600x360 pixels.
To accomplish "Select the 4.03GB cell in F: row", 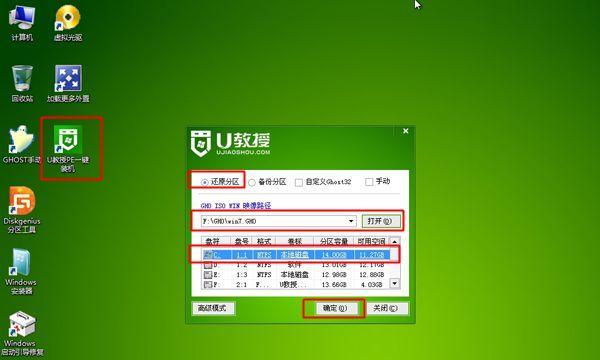I will 372,285.
